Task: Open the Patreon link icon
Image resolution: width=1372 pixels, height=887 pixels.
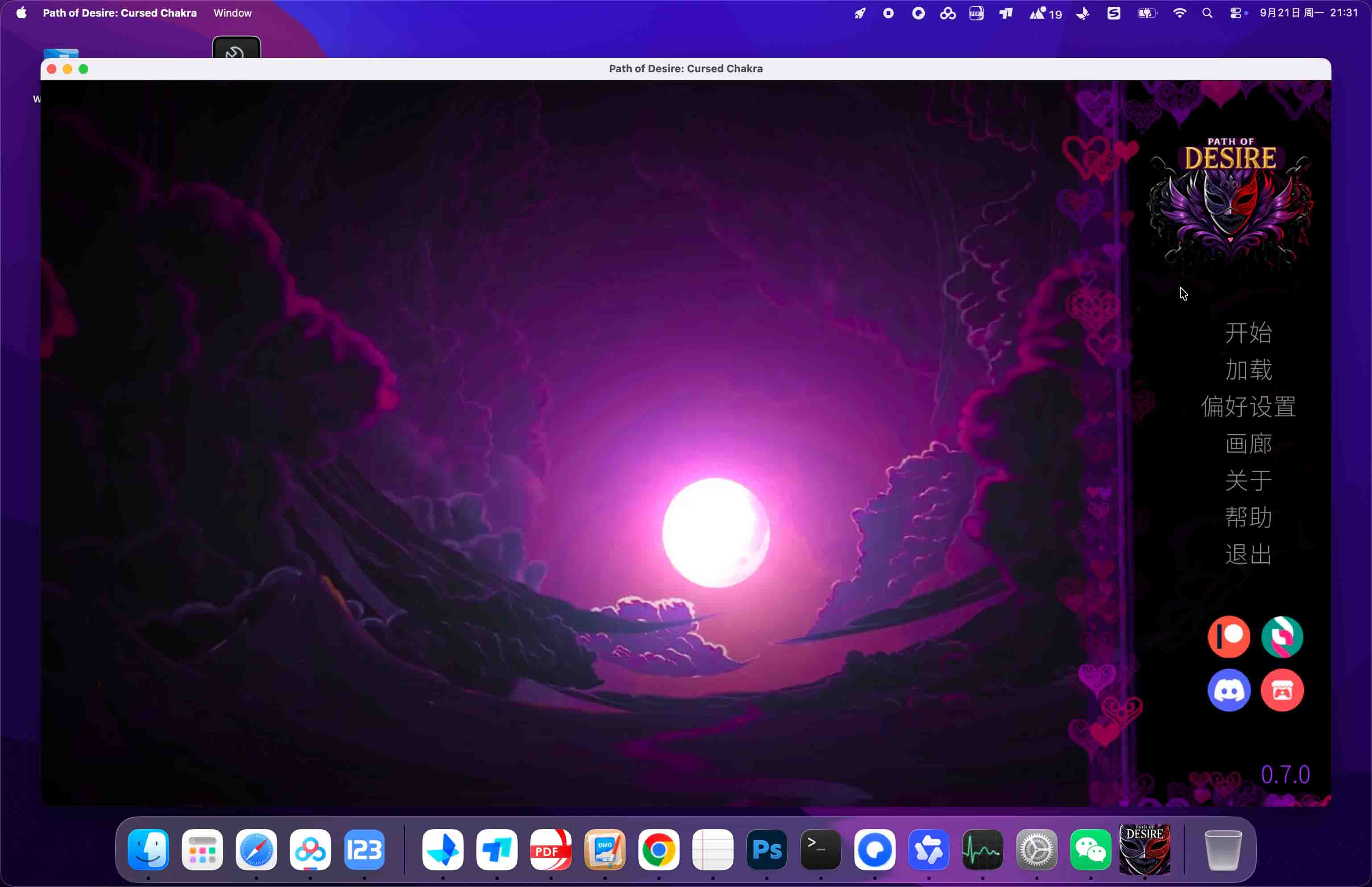Action: 1229,636
